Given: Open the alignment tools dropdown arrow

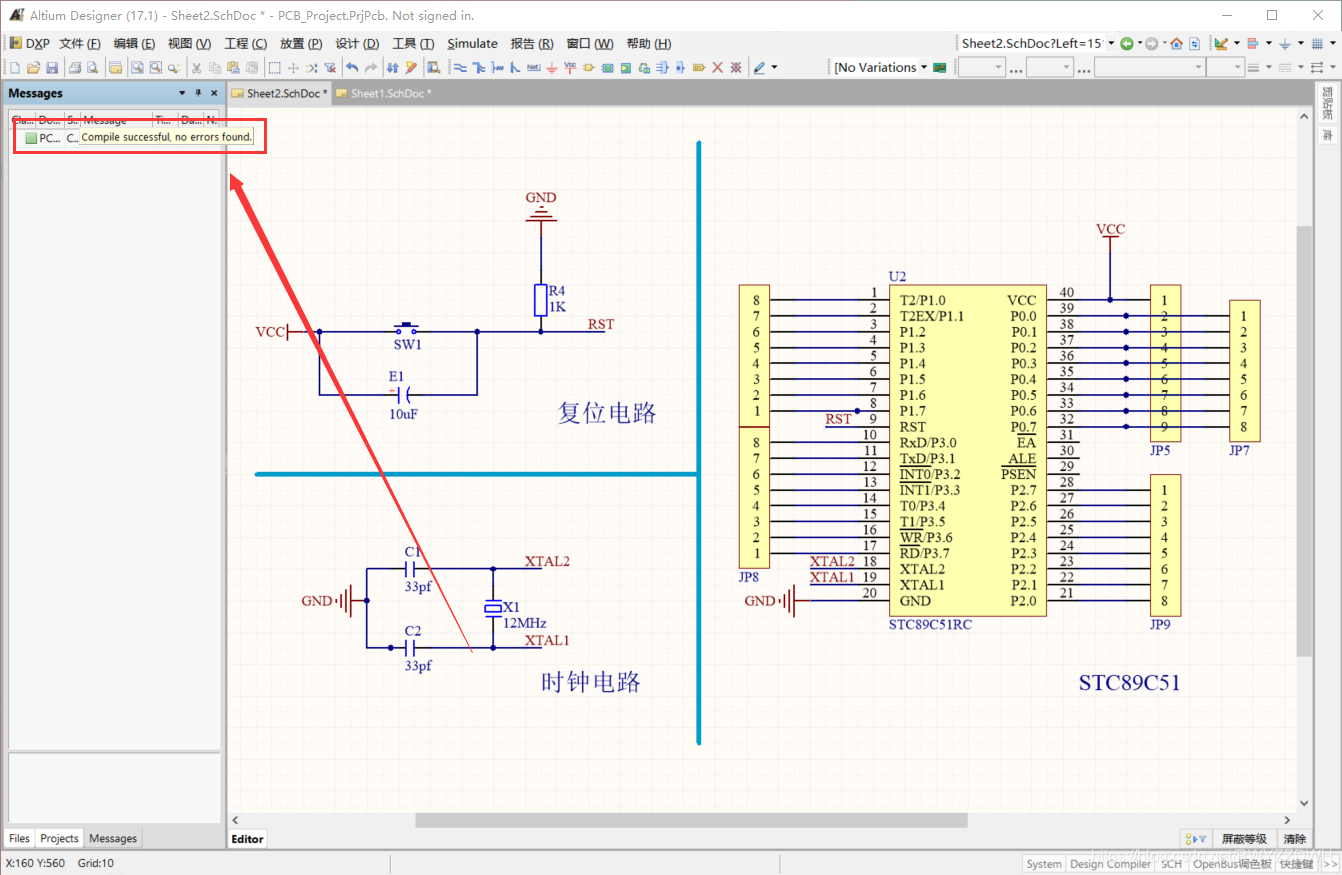Looking at the screenshot, I should click(1269, 43).
